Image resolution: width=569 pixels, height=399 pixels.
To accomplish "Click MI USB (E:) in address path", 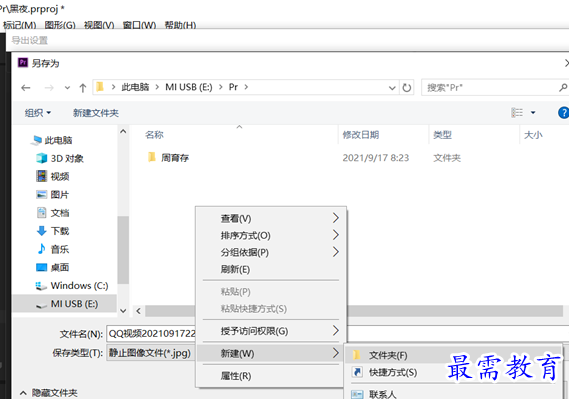I will point(189,87).
